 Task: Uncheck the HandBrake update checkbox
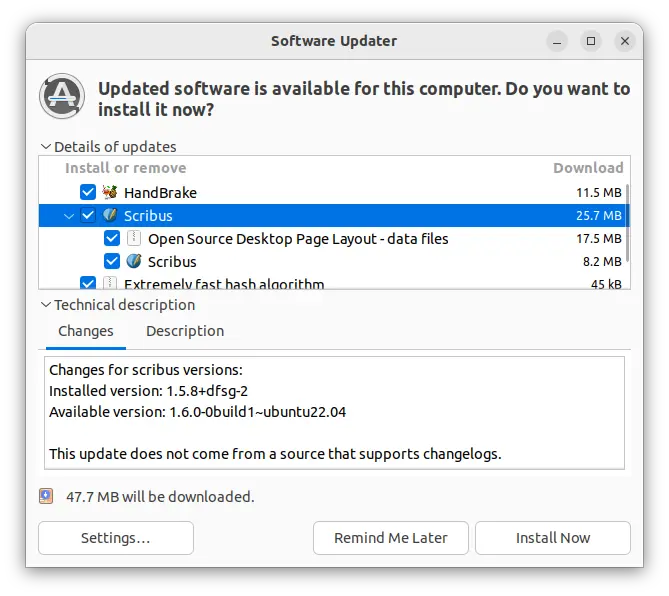tap(88, 192)
